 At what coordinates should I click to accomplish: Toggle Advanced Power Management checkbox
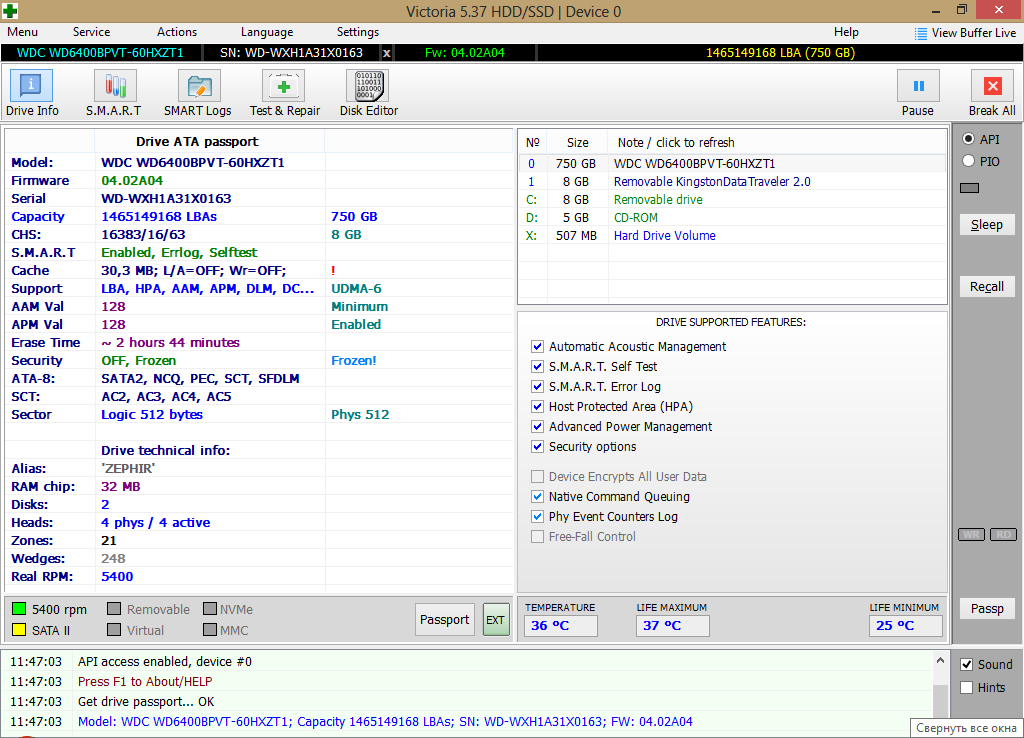pyautogui.click(x=537, y=426)
